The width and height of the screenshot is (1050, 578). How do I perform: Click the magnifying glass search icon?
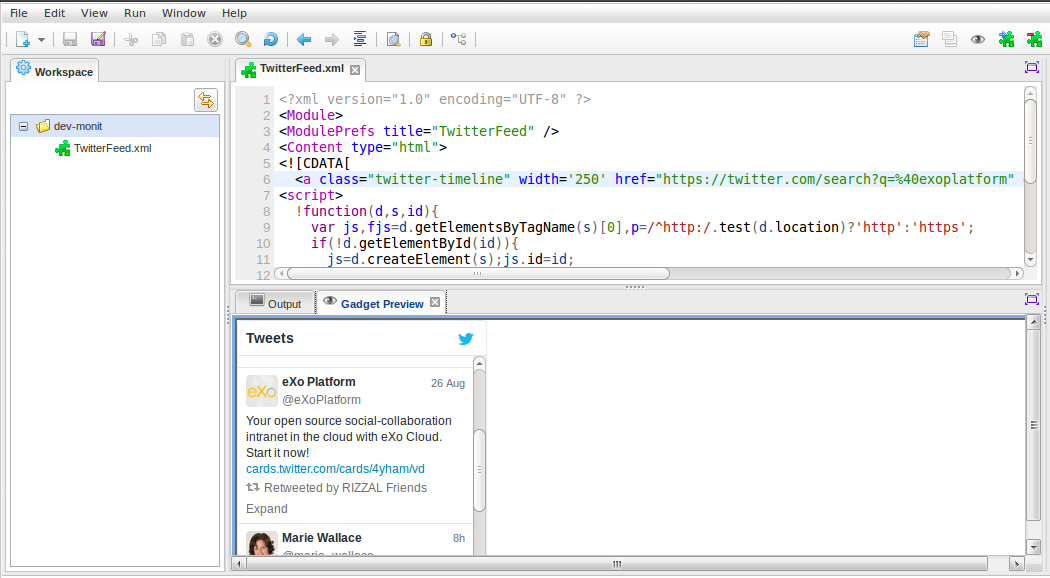point(243,40)
